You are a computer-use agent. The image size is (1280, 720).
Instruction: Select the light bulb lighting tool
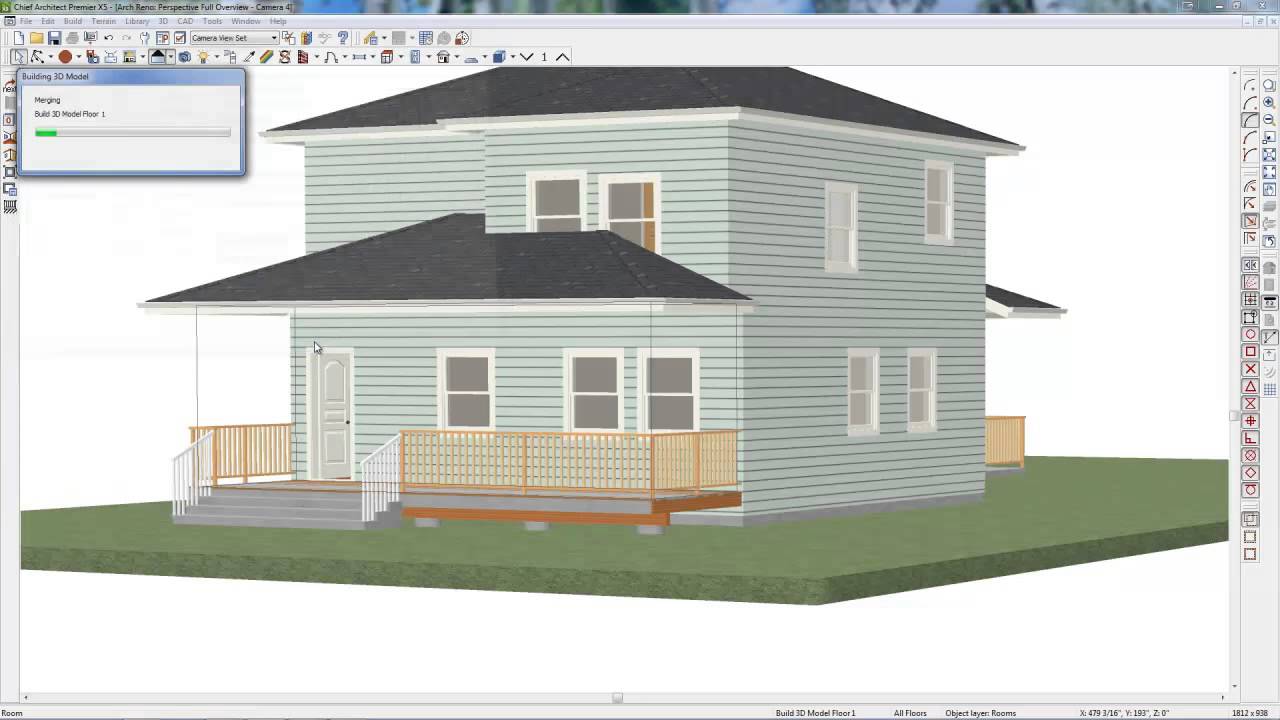click(203, 57)
